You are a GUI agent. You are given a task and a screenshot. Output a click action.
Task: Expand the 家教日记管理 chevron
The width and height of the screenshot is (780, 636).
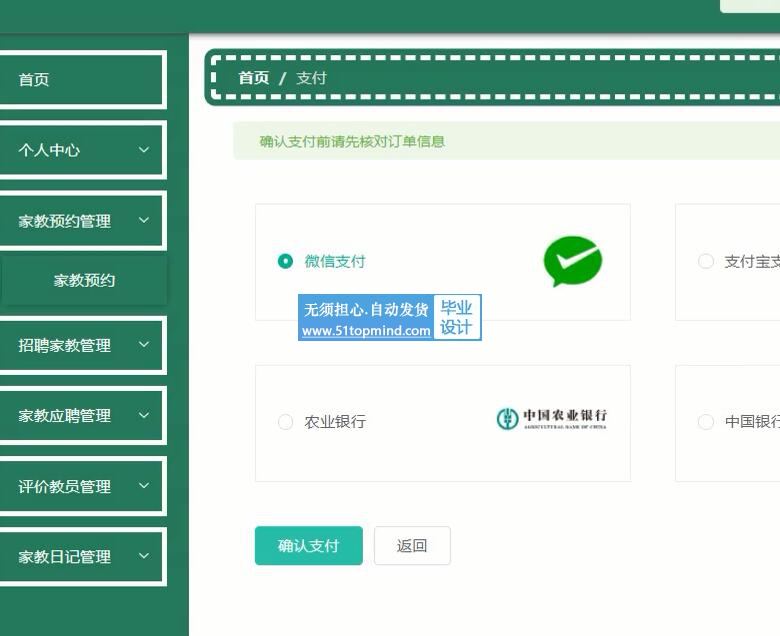pos(144,556)
